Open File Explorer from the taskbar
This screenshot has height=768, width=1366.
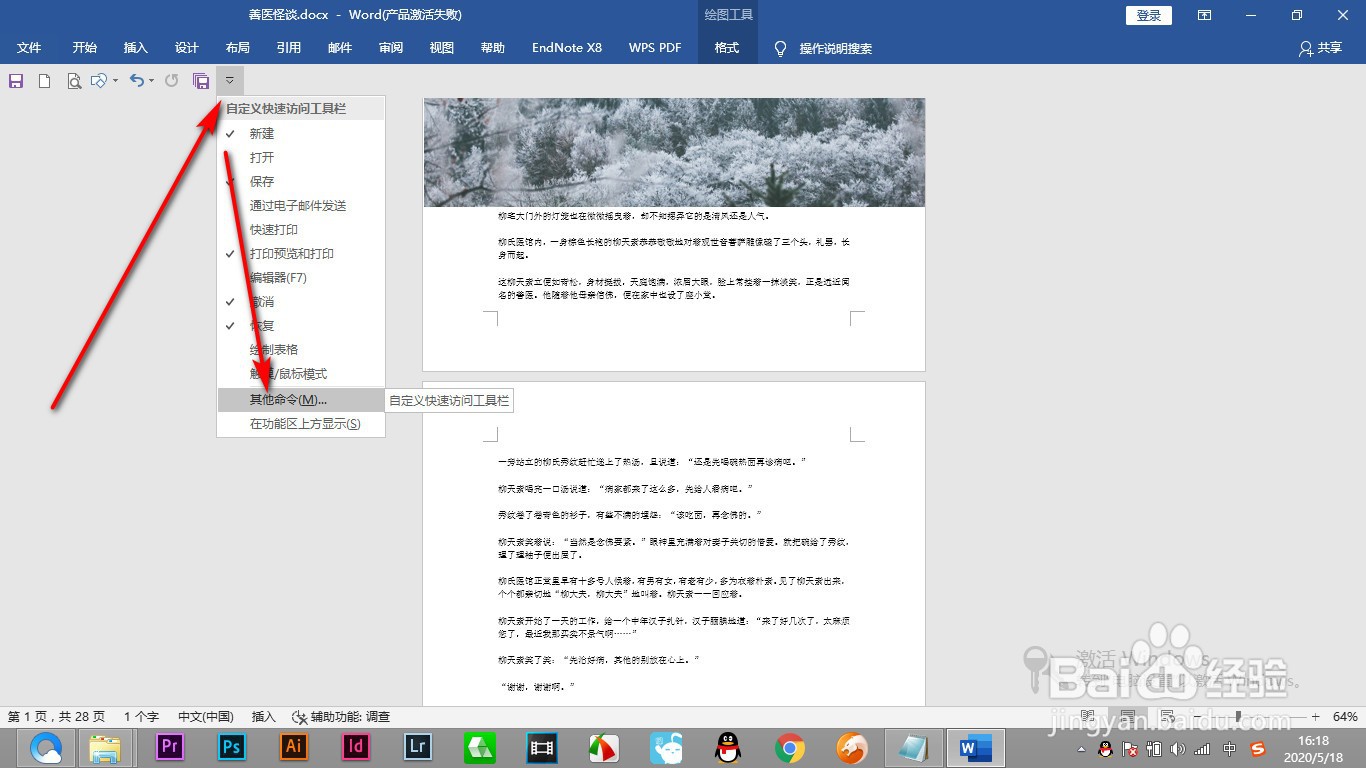pos(106,747)
